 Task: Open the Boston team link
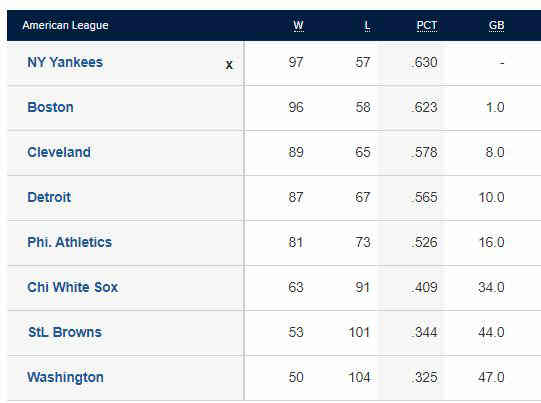(50, 107)
